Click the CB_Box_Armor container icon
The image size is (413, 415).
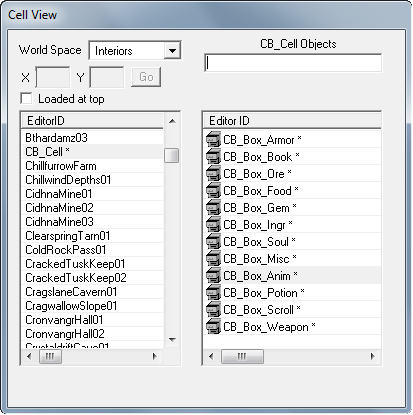(213, 139)
